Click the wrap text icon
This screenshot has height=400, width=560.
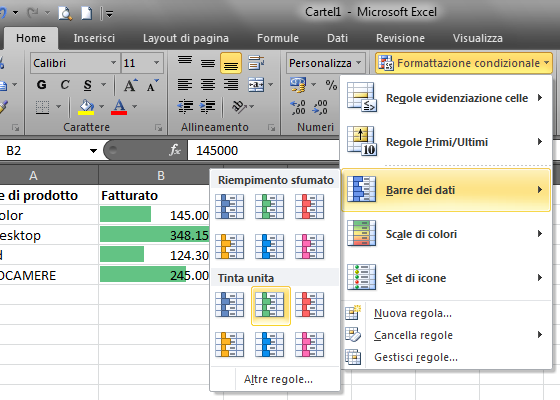point(256,62)
